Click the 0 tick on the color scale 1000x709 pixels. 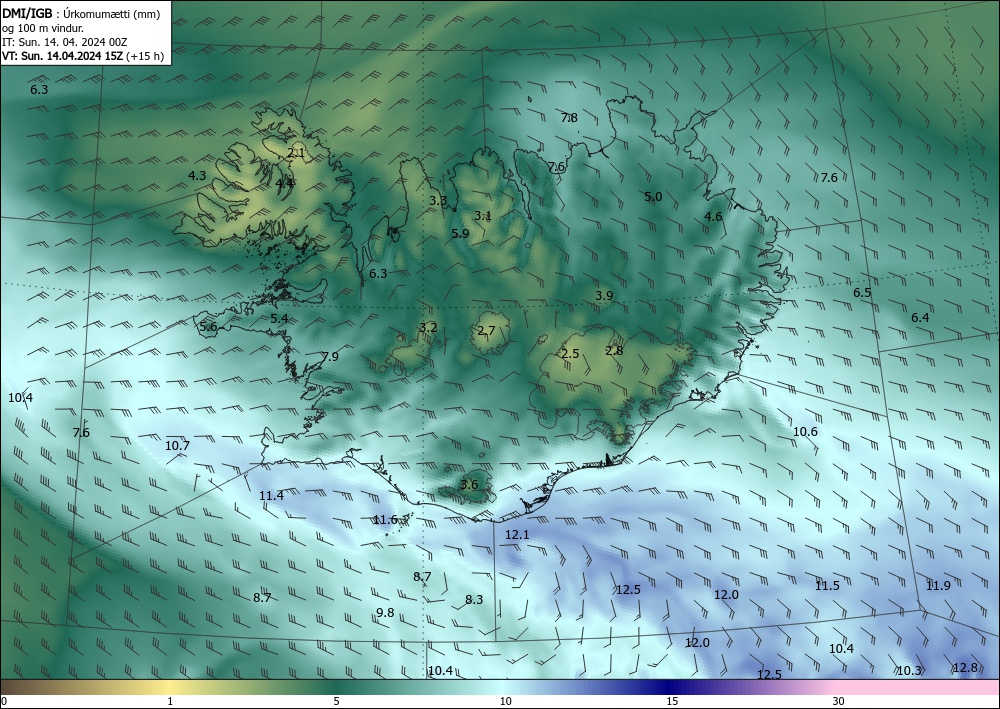[x=4, y=702]
